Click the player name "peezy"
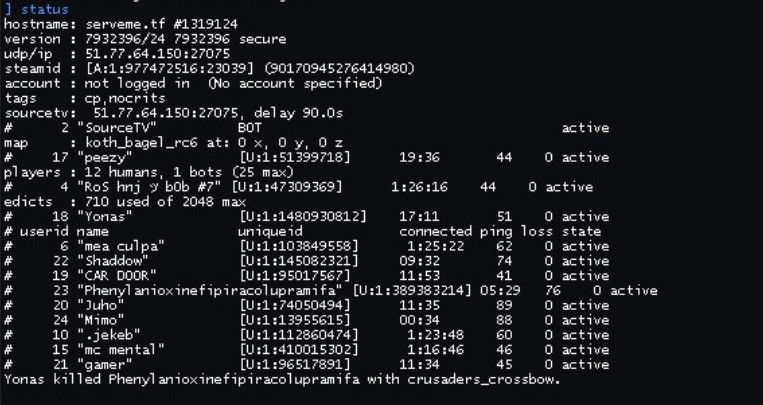 coord(105,158)
